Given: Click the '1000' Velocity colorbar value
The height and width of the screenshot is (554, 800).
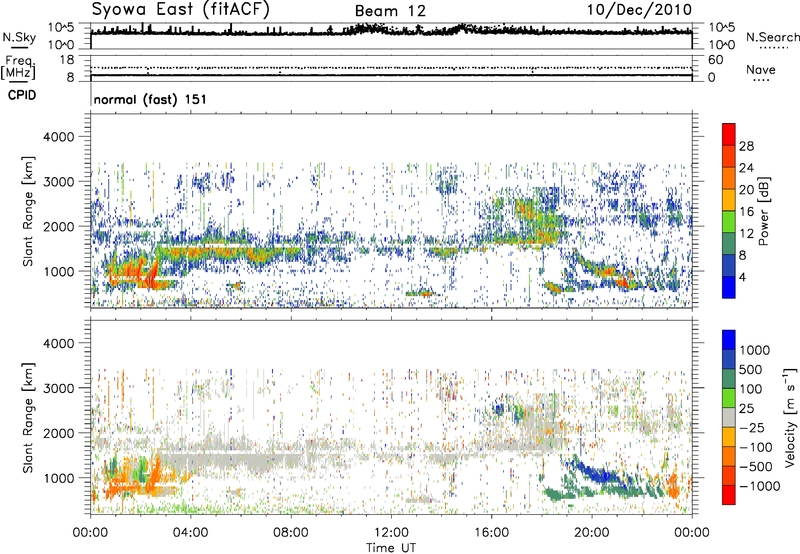Looking at the screenshot, I should (x=754, y=350).
